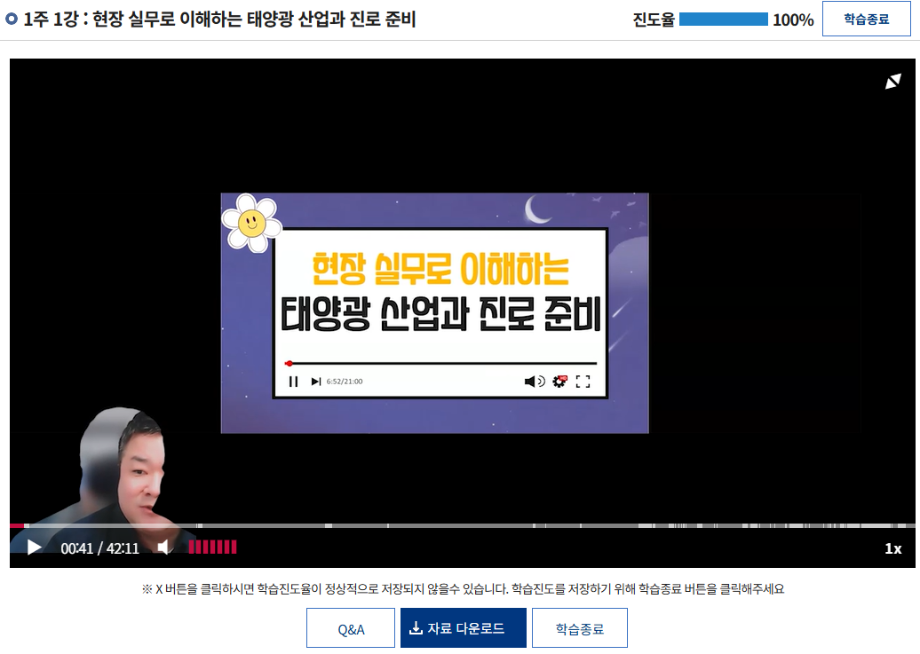Viewport: 920px width, 654px height.
Task: Adjust the red volume level bars
Action: click(x=212, y=547)
